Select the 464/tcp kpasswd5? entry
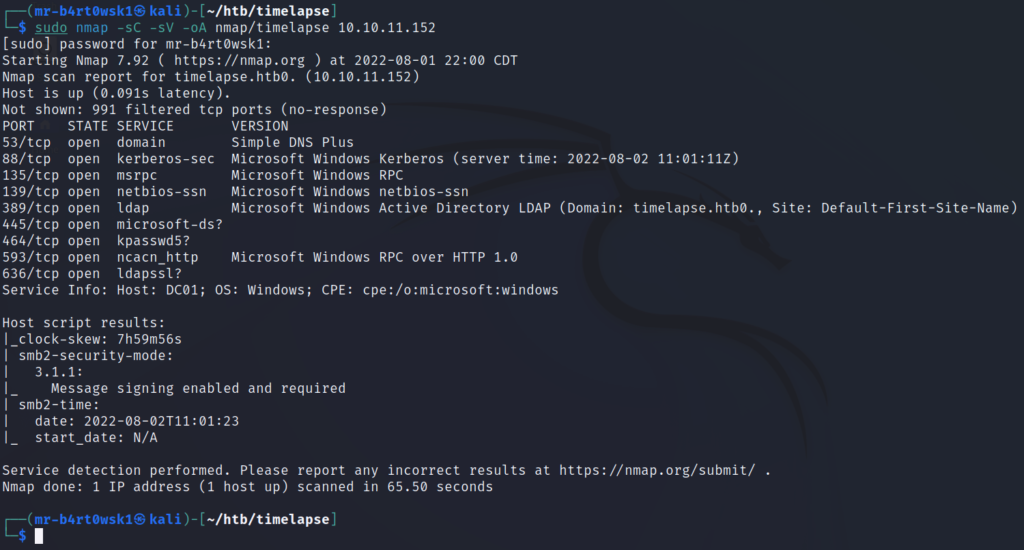The height and width of the screenshot is (550, 1024). 96,240
